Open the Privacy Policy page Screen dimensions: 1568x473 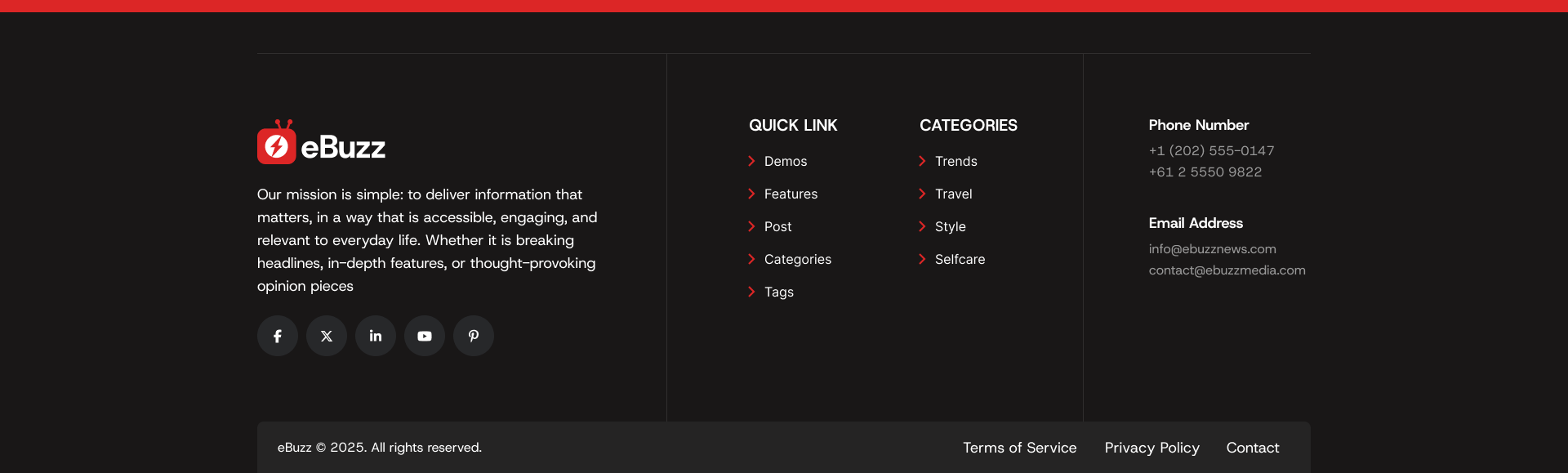point(1151,448)
